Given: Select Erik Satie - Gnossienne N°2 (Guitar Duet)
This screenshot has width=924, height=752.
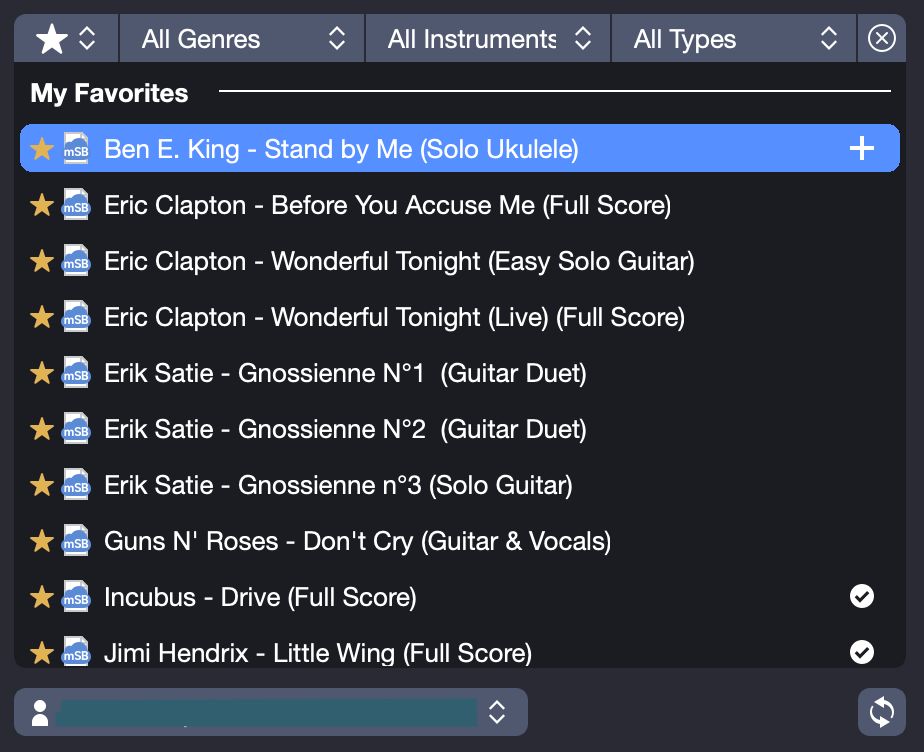Looking at the screenshot, I should tap(460, 429).
